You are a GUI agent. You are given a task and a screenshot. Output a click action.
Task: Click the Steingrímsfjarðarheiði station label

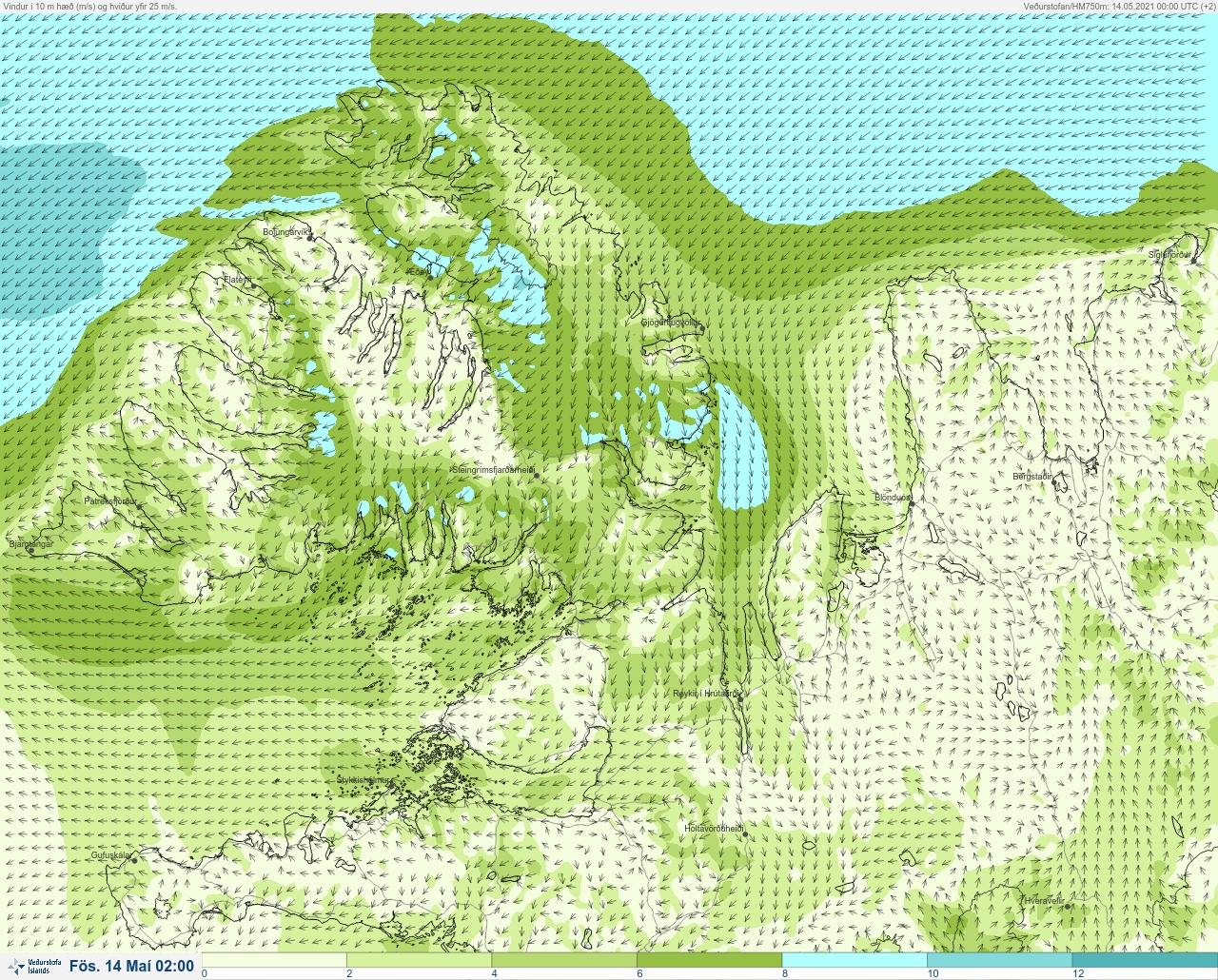point(493,470)
